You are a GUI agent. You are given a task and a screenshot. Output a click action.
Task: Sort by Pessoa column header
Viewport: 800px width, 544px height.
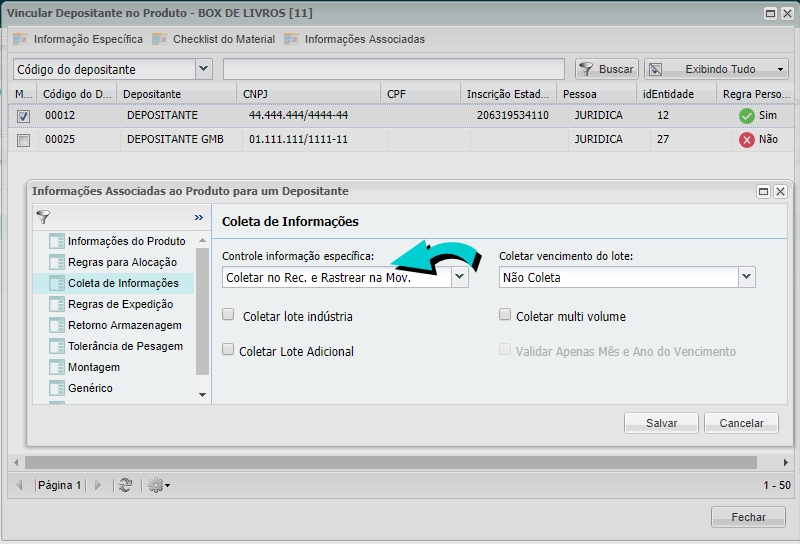pos(596,94)
